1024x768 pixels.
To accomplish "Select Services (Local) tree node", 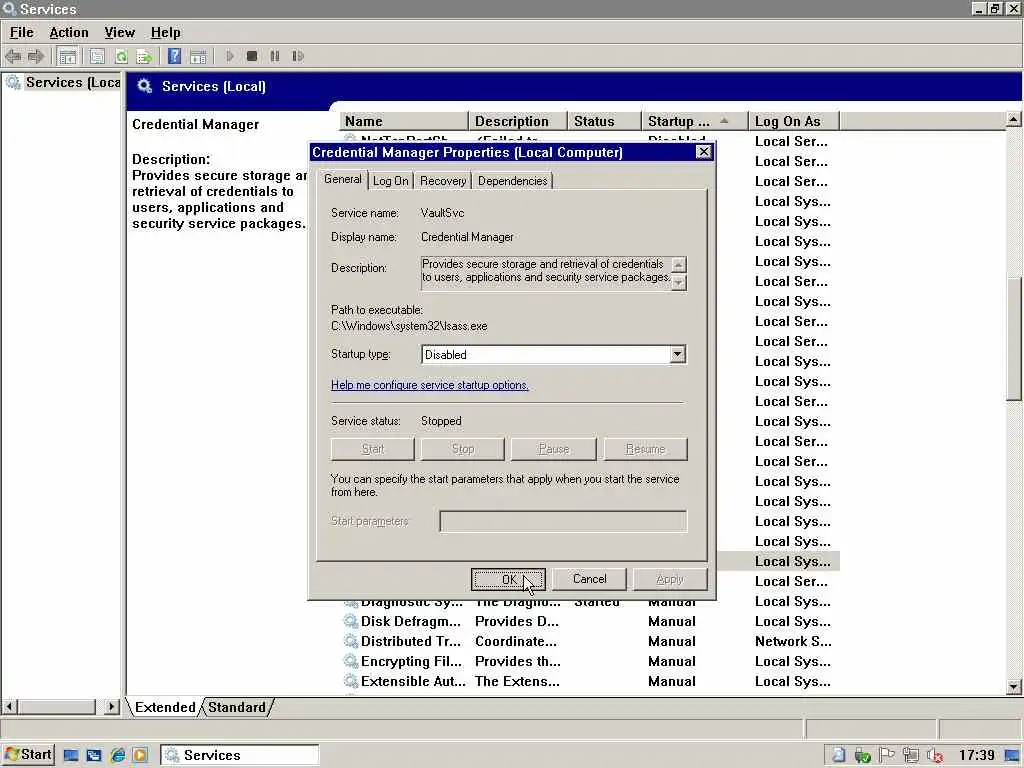I will pyautogui.click(x=64, y=82).
